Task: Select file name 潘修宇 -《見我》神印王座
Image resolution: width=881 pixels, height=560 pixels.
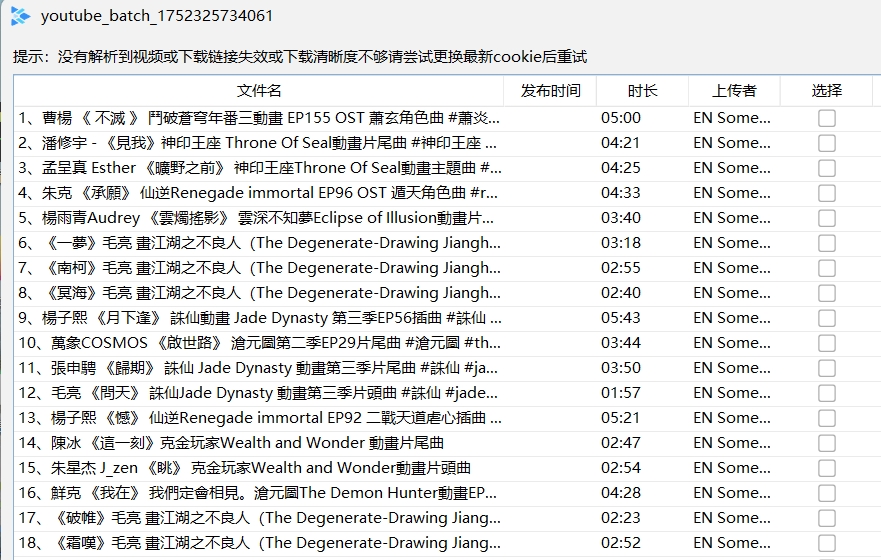Action: click(x=257, y=143)
